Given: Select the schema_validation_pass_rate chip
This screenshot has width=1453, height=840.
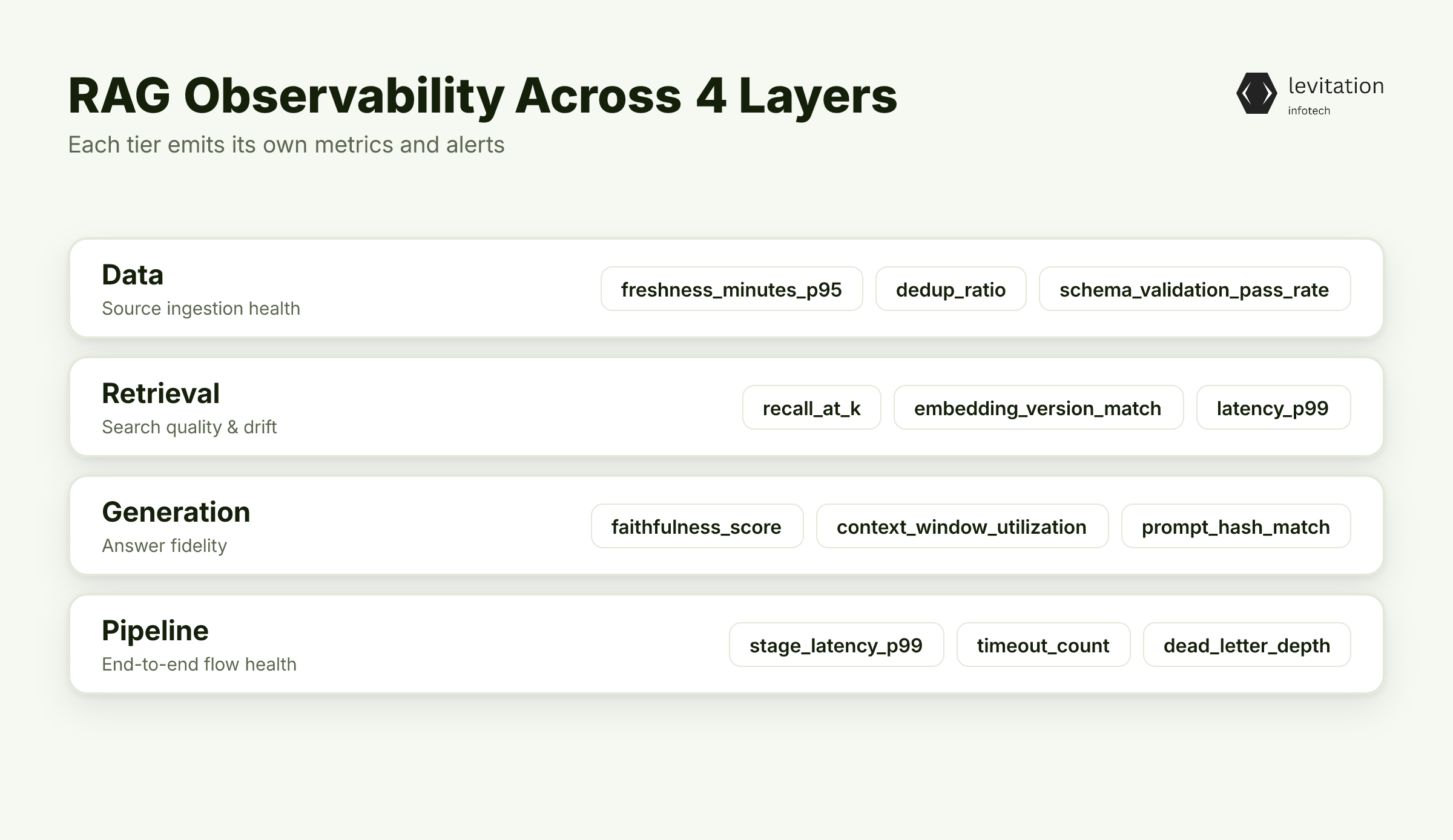Looking at the screenshot, I should click(x=1194, y=289).
